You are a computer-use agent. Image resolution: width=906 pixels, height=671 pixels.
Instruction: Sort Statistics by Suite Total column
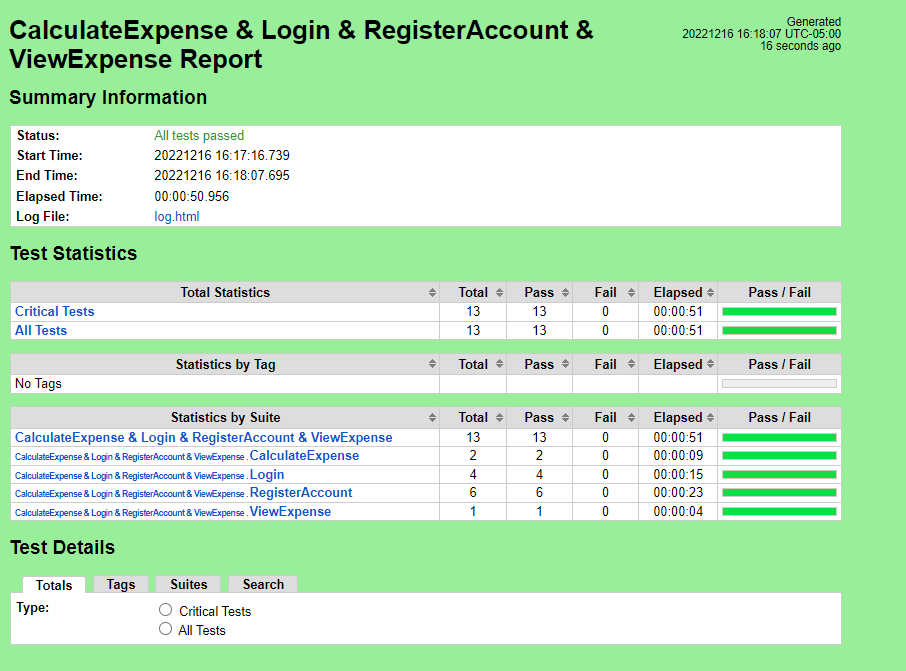(499, 417)
